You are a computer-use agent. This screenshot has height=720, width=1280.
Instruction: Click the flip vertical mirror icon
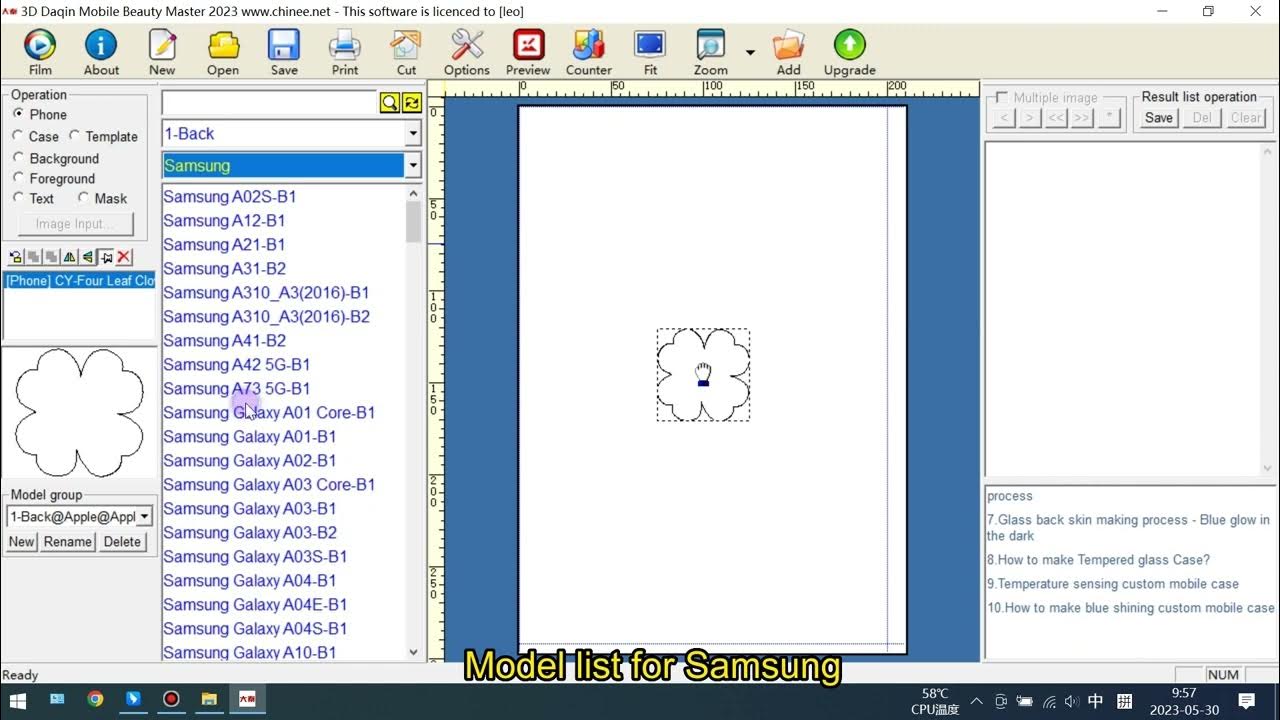click(x=87, y=257)
